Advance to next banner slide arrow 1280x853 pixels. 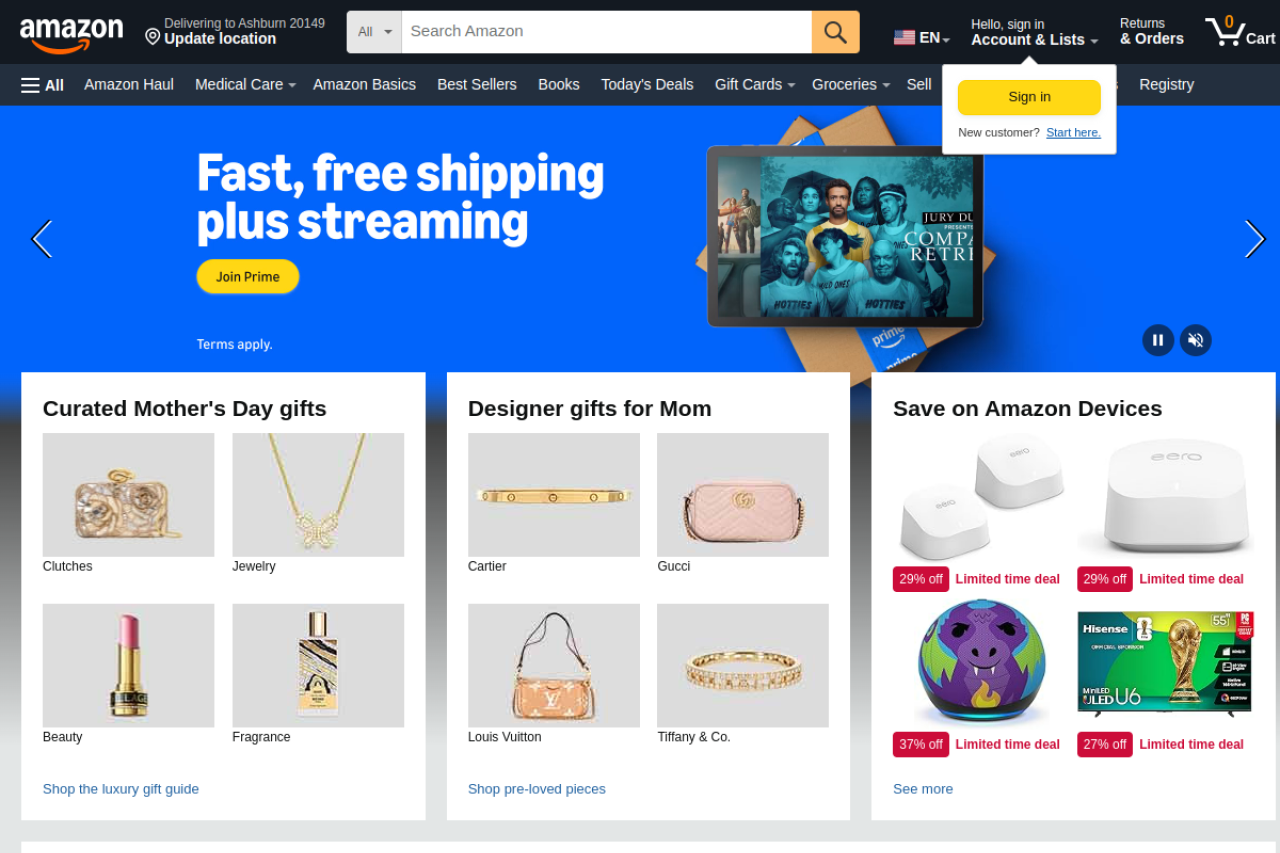pos(1254,239)
